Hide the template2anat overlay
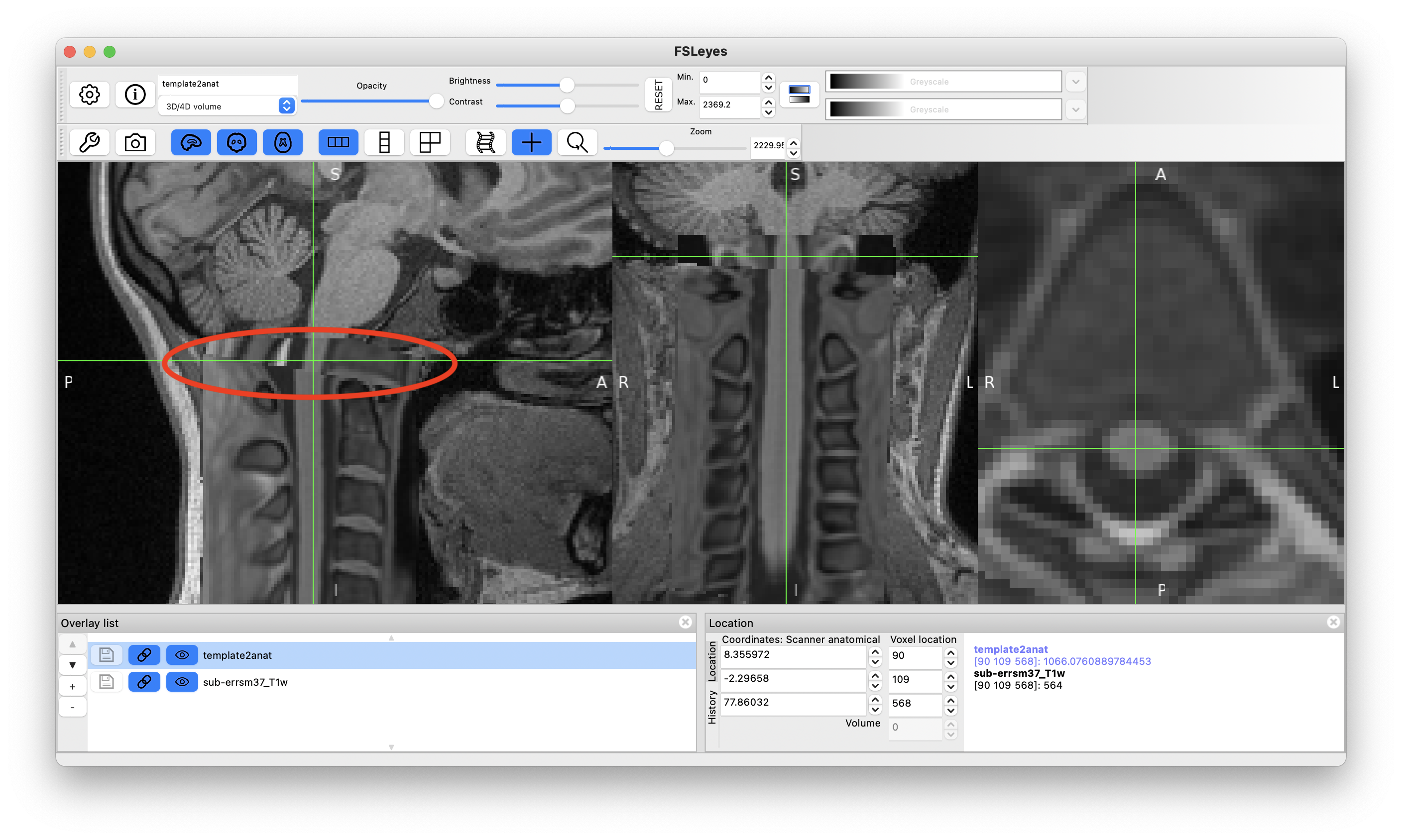Image resolution: width=1402 pixels, height=840 pixels. tap(182, 655)
